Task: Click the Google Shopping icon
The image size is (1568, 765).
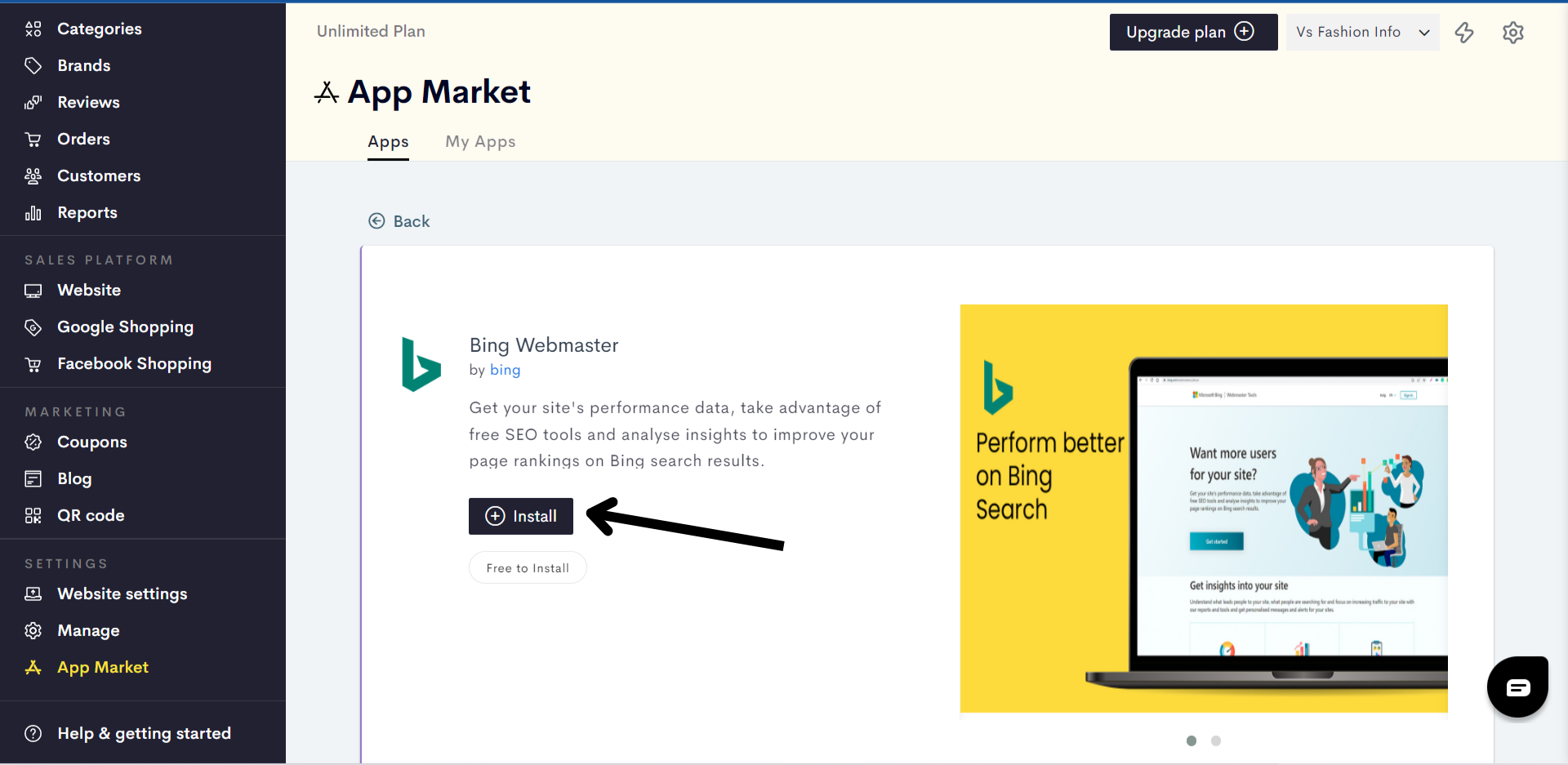Action: click(x=33, y=327)
